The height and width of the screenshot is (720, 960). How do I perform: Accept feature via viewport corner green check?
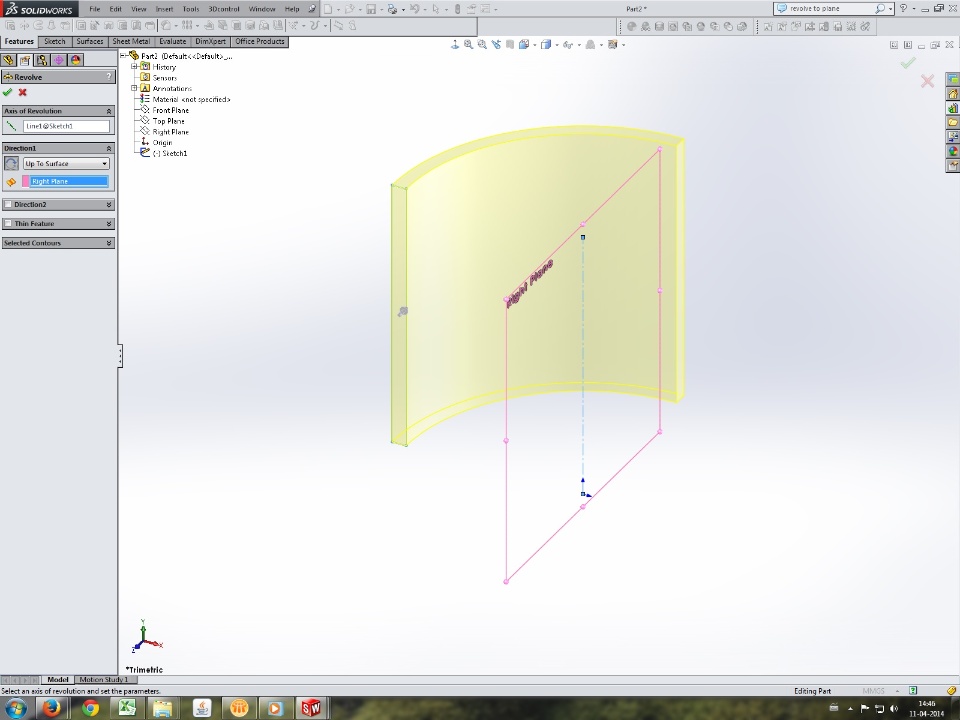[908, 62]
